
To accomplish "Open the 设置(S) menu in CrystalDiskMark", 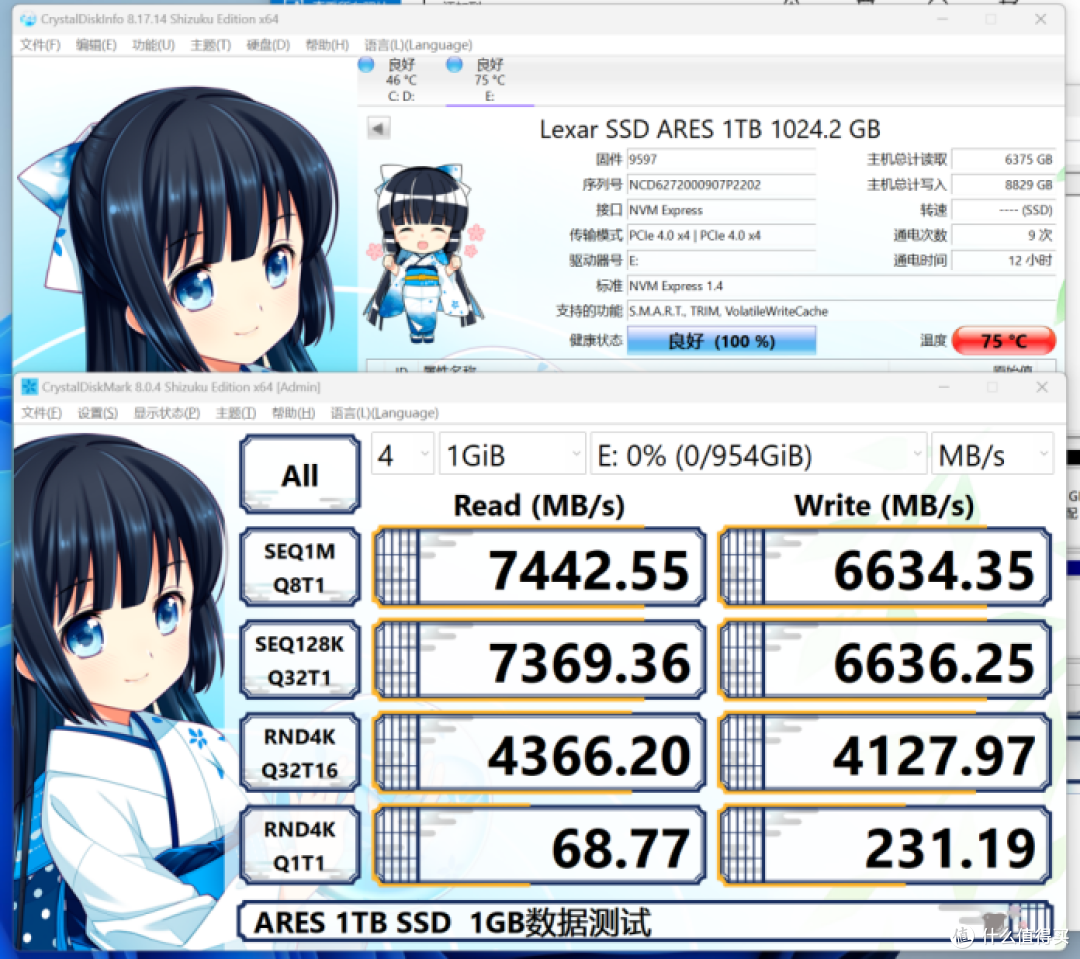I will [x=97, y=413].
